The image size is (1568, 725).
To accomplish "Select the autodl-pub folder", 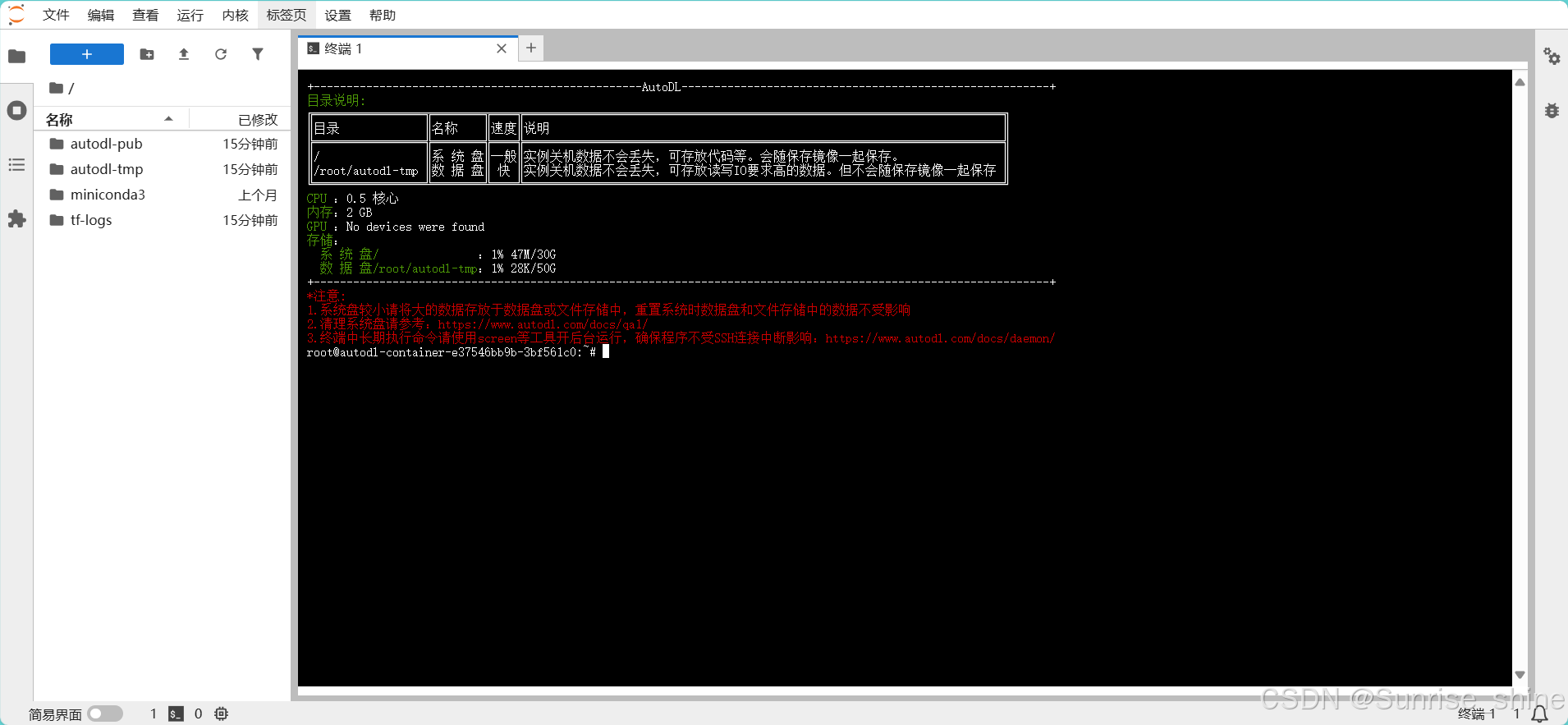I will coord(162,144).
